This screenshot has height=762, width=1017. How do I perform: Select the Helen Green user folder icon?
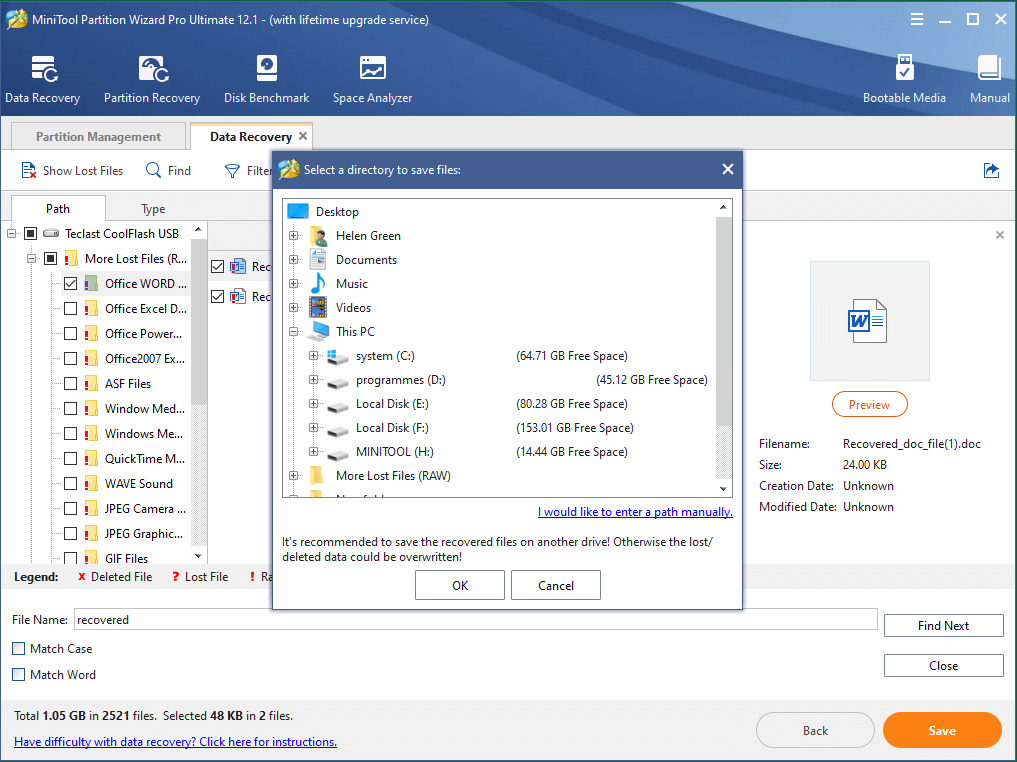(318, 235)
